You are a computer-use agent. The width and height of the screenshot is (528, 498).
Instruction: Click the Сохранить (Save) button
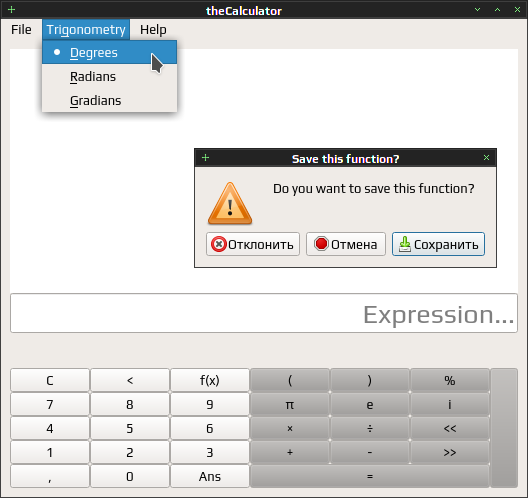(x=438, y=244)
